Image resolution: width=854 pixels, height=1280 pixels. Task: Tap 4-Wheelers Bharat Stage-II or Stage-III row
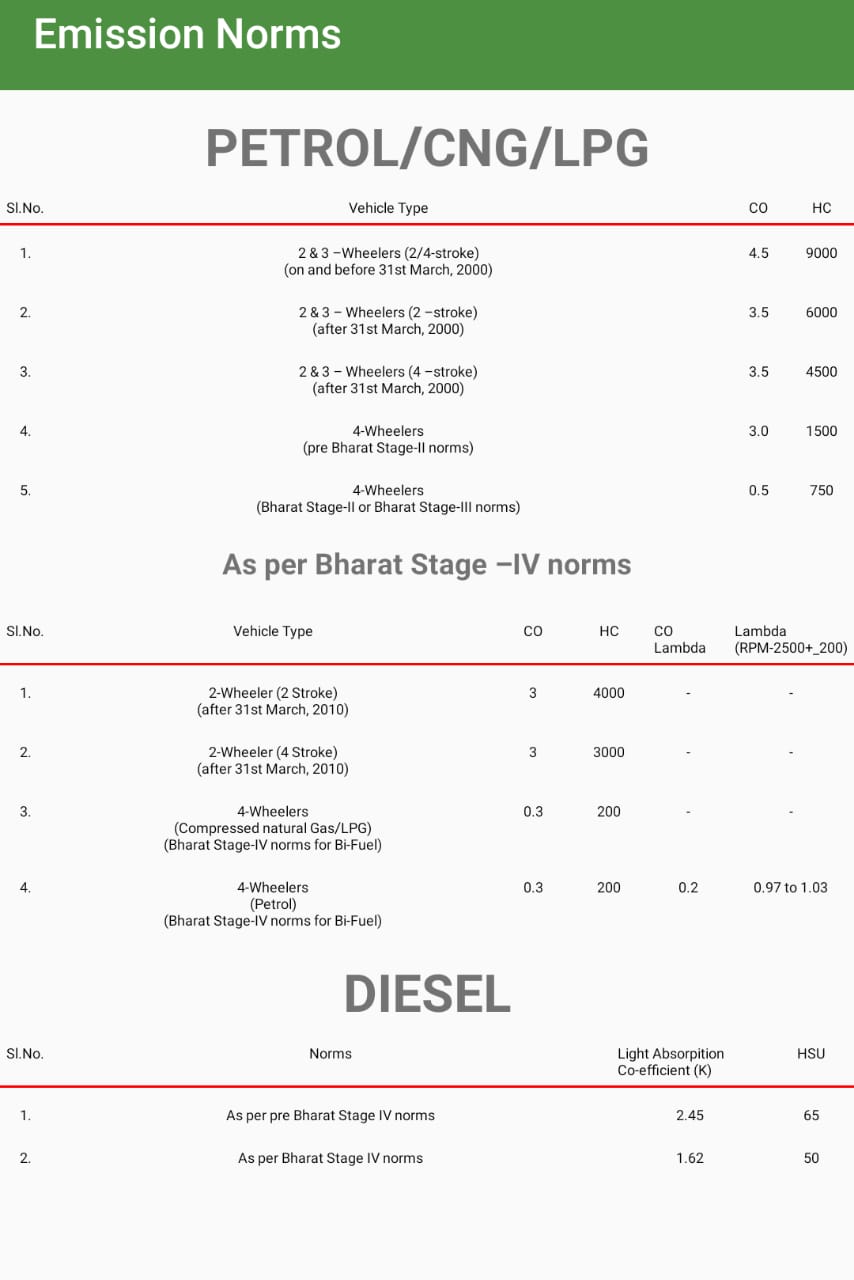tap(388, 498)
